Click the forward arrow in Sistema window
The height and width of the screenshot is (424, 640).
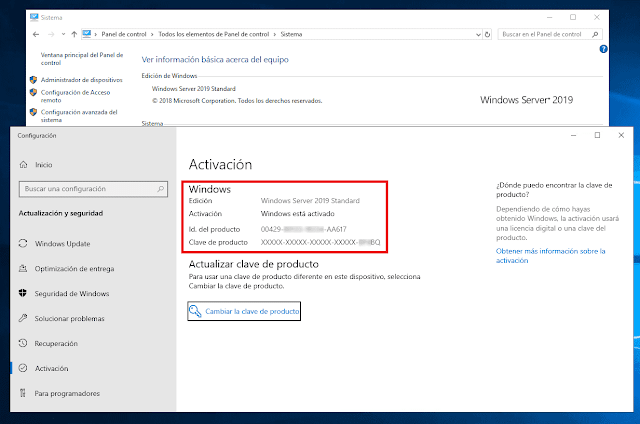(51, 34)
